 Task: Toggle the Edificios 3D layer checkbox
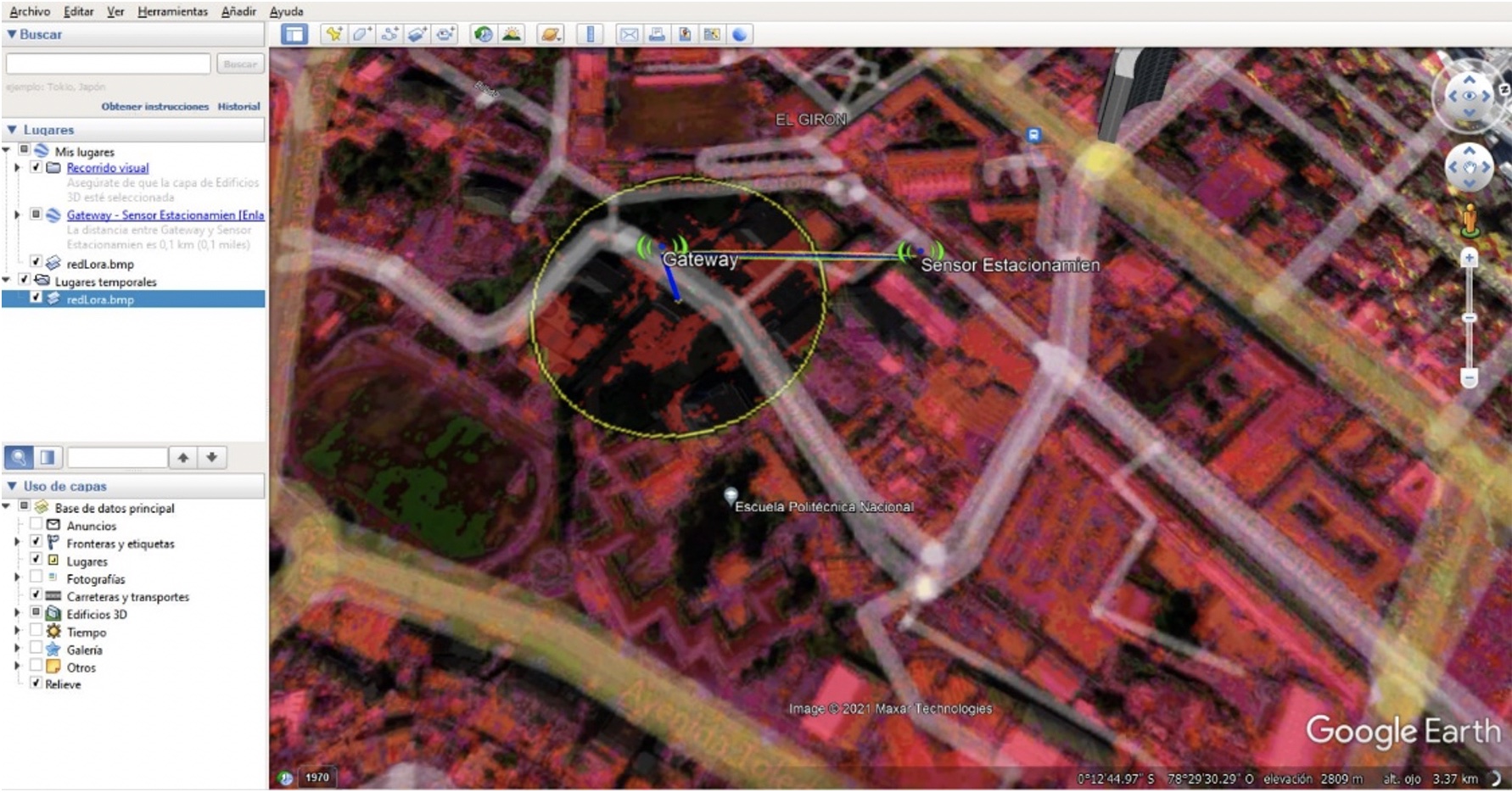pos(36,612)
